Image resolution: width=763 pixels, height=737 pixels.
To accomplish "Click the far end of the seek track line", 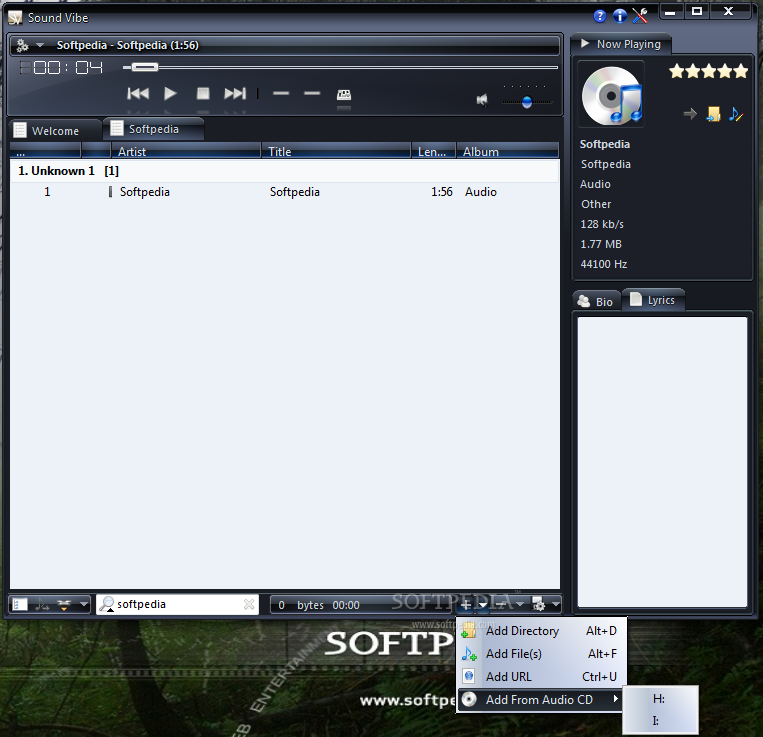I will [555, 67].
